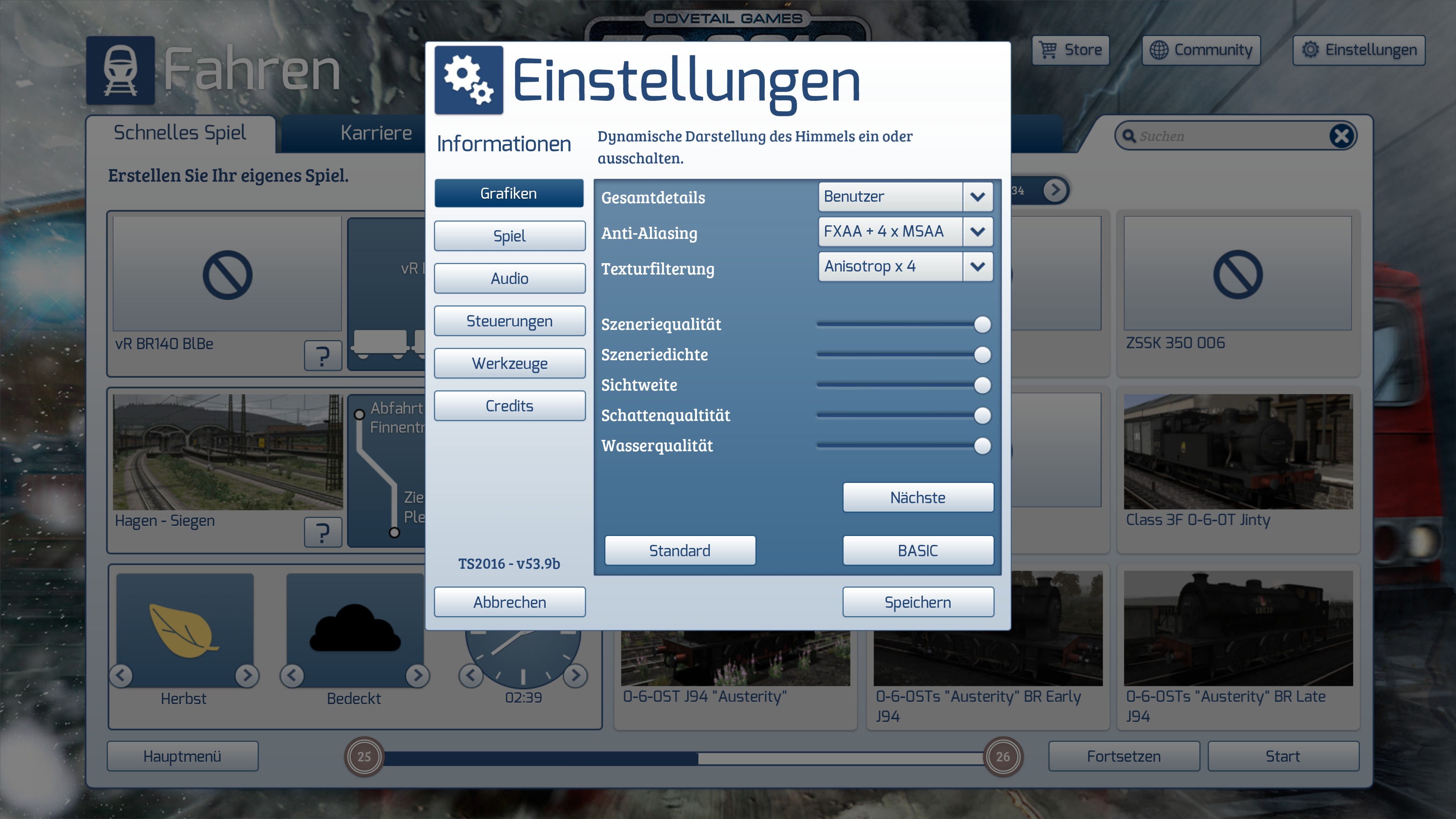Expand the Gesamtdetails dropdown
The image size is (1456, 819).
pos(977,197)
